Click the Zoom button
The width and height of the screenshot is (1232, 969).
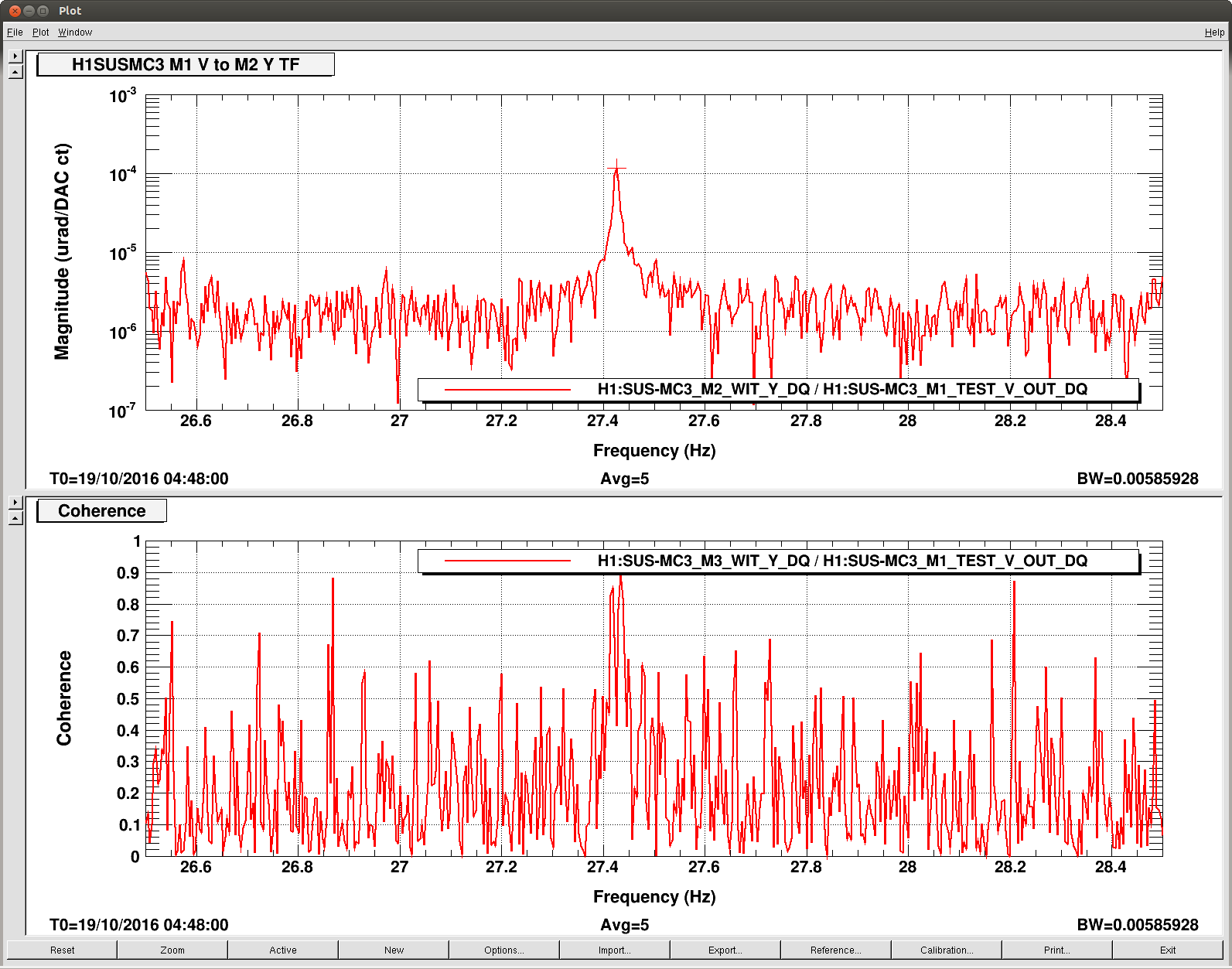(172, 950)
